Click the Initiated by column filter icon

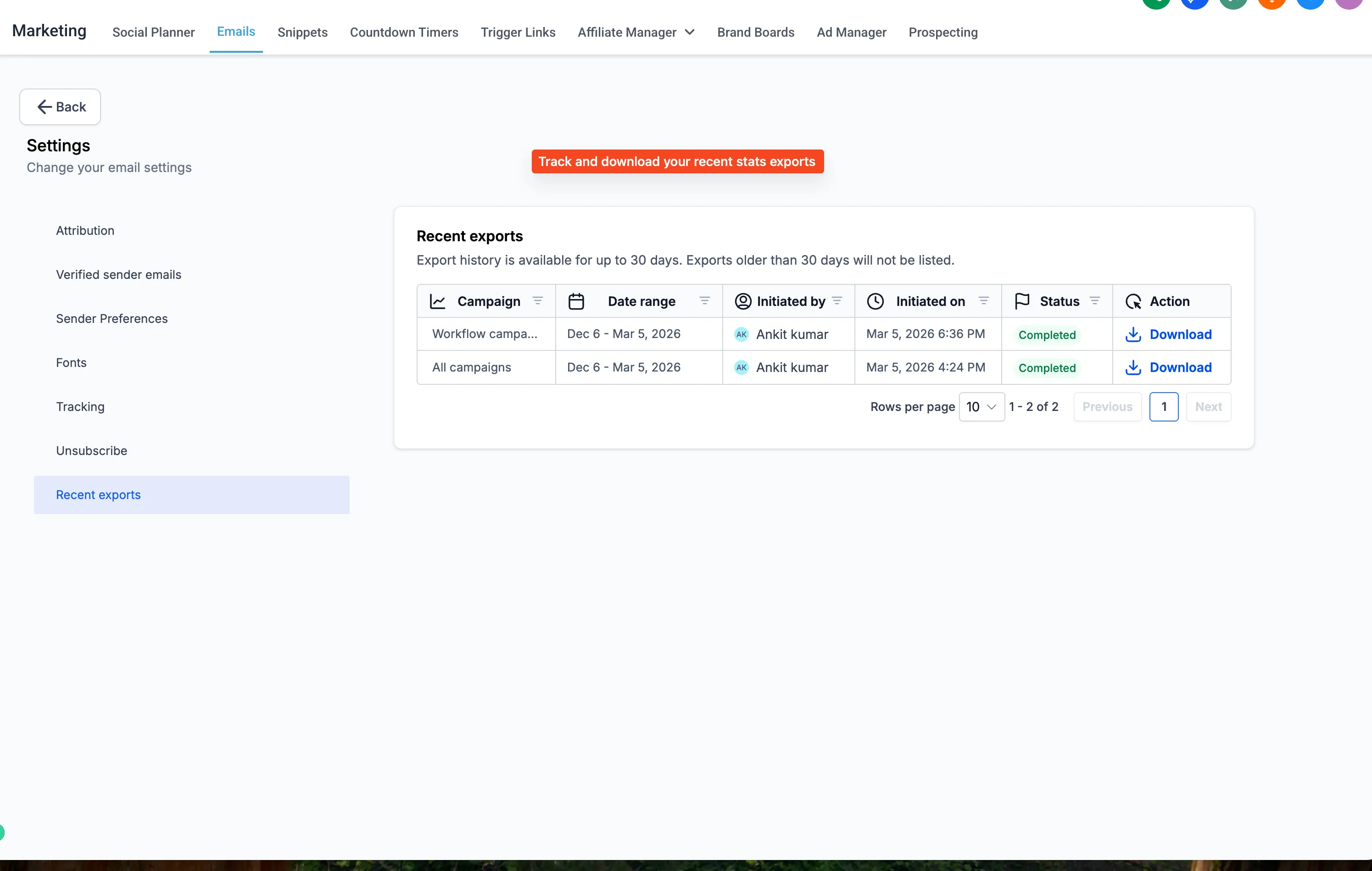tap(837, 301)
